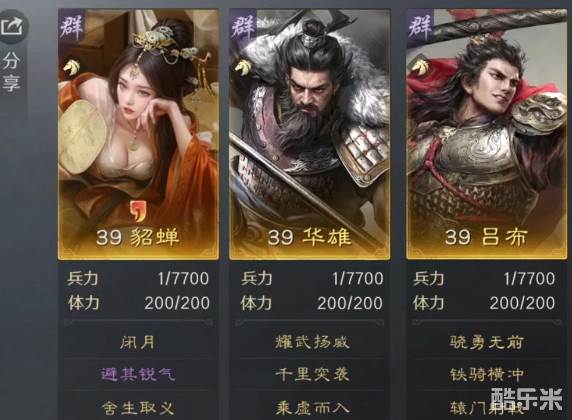Click the 群 faction badge on 华雄 card
This screenshot has height=420, width=572.
(x=243, y=25)
